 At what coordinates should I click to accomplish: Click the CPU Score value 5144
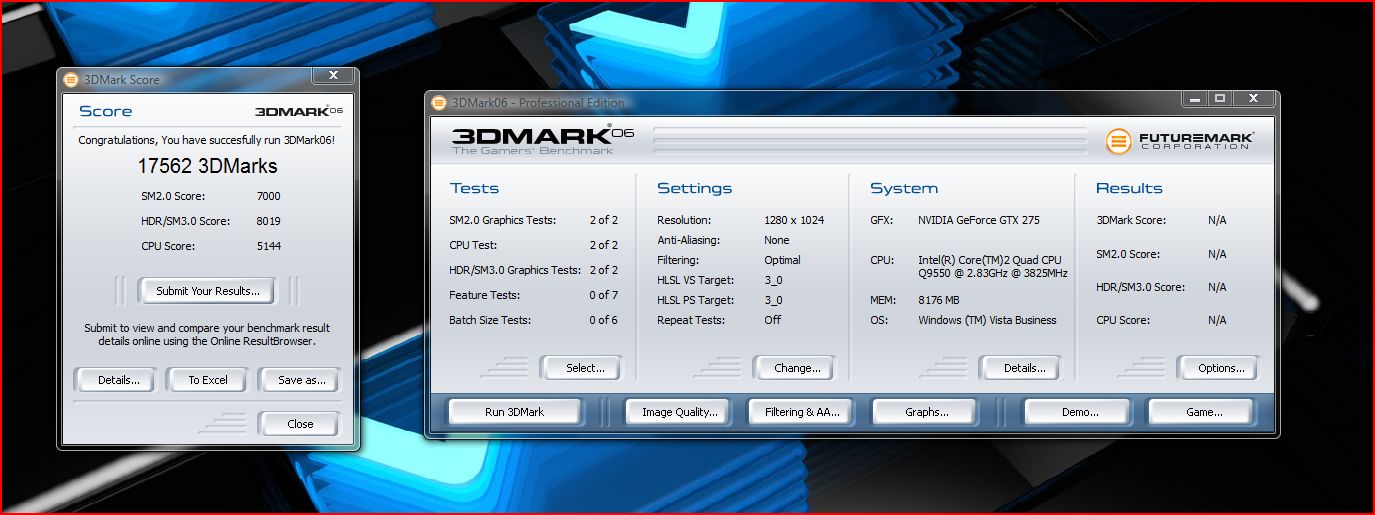268,246
